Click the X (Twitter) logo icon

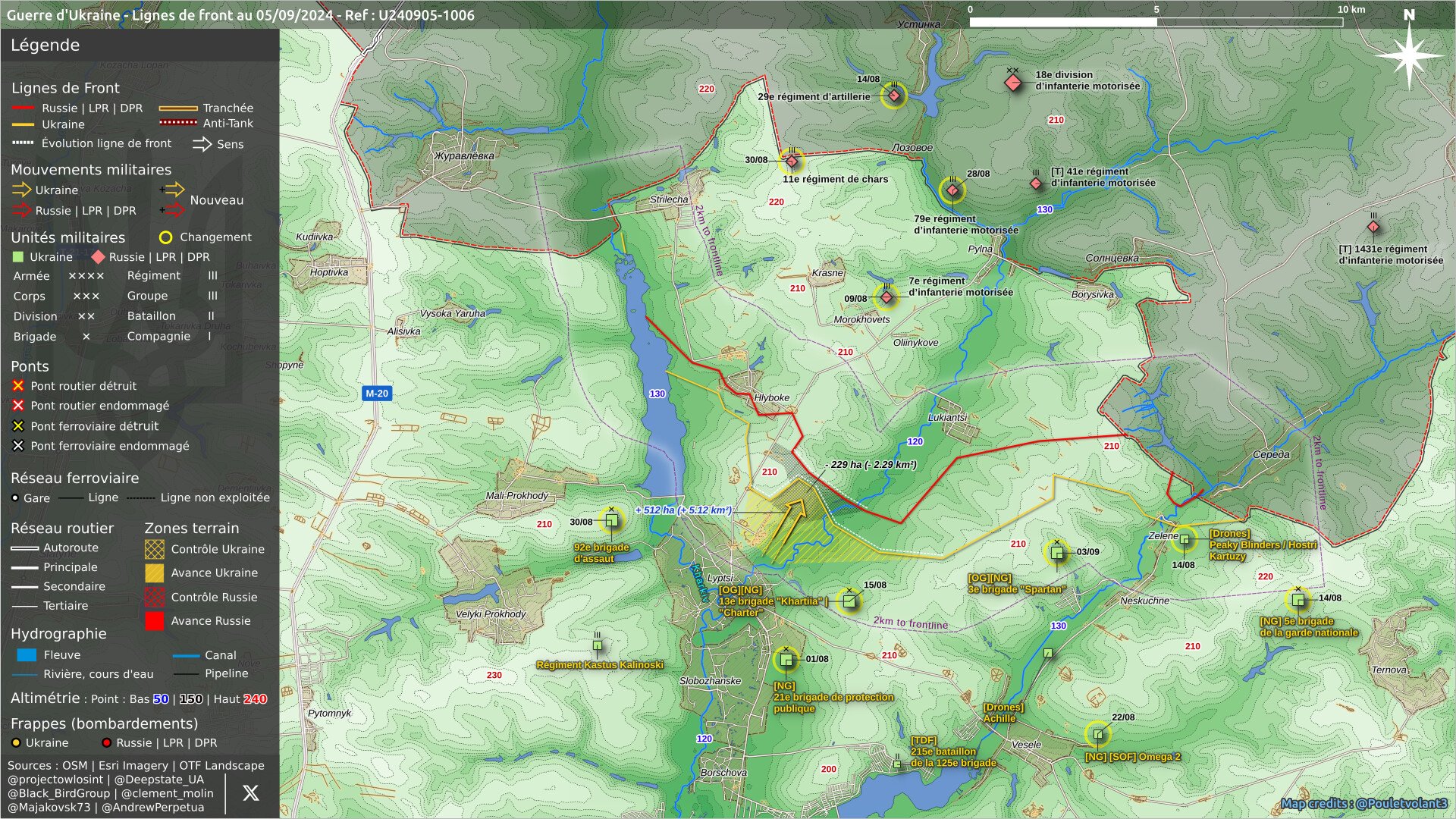[250, 793]
